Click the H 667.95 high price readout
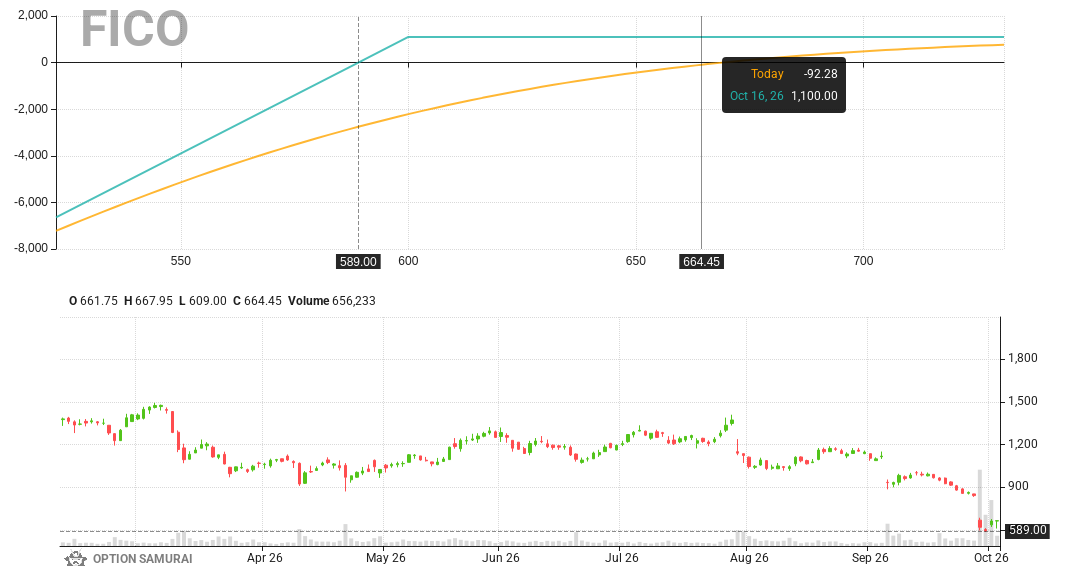Screen dimensions: 1072x570 (148, 301)
